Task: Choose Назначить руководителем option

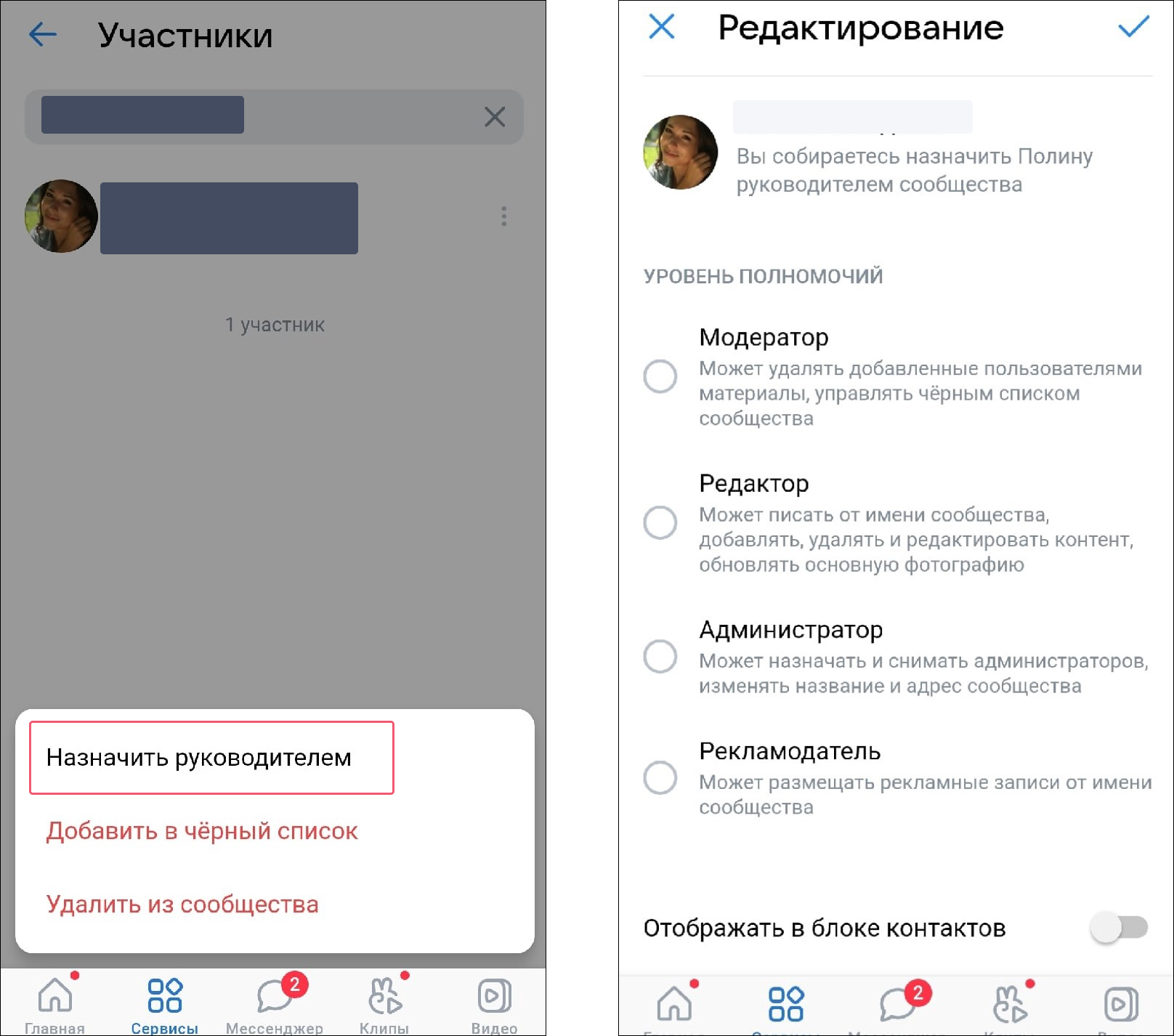Action: point(211,758)
